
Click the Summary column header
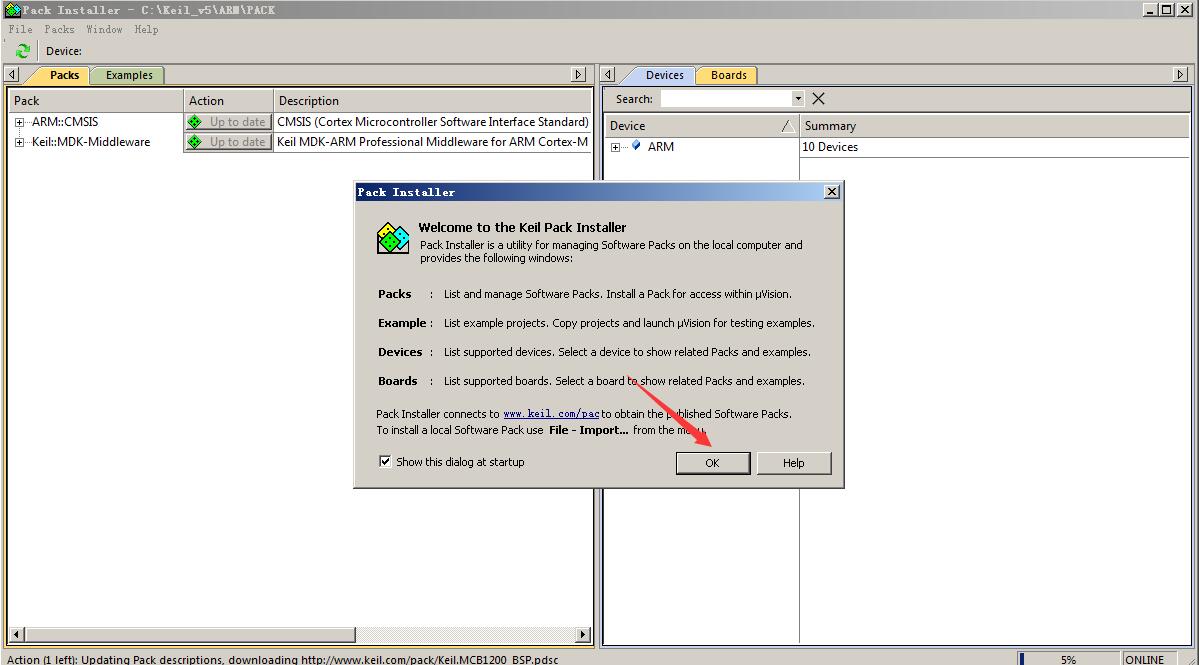tap(995, 126)
